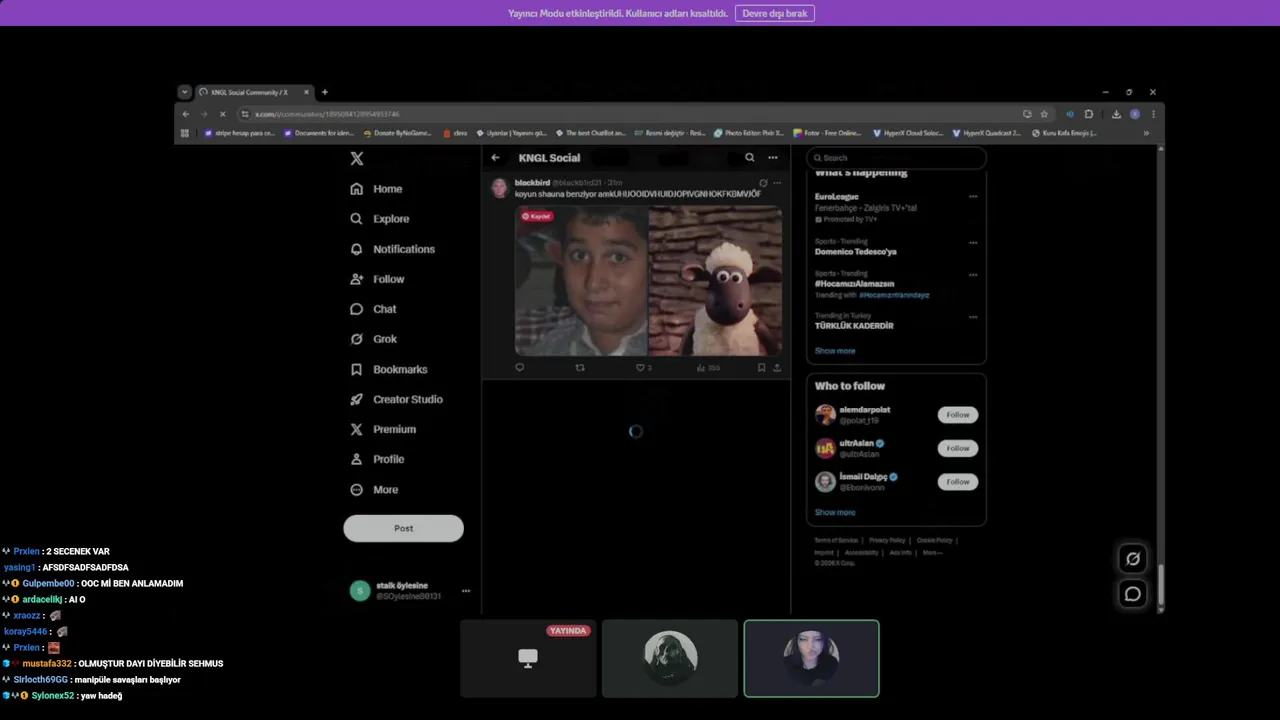Click the Grok icon on blackbird's post
The width and height of the screenshot is (1280, 720).
763,183
